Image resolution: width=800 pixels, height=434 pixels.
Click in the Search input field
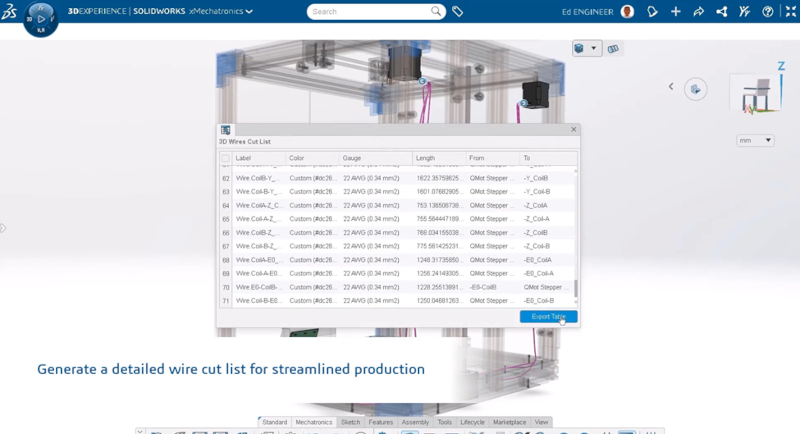click(367, 12)
